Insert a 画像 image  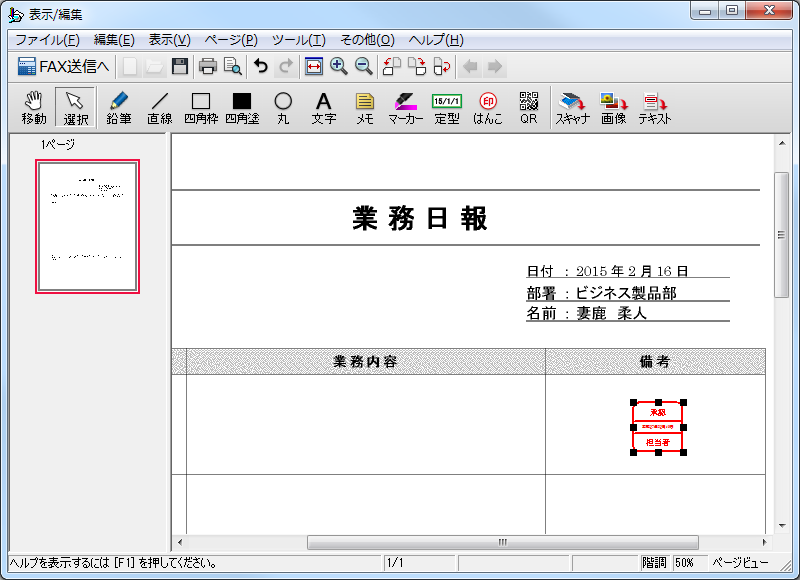[613, 108]
